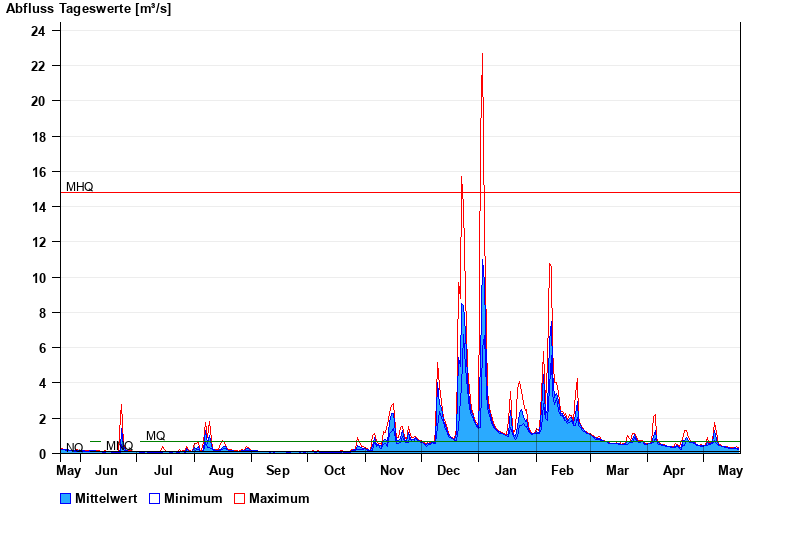Viewport: 800px width, 550px height.
Task: Click the MNQ label near June
Action: click(x=119, y=446)
